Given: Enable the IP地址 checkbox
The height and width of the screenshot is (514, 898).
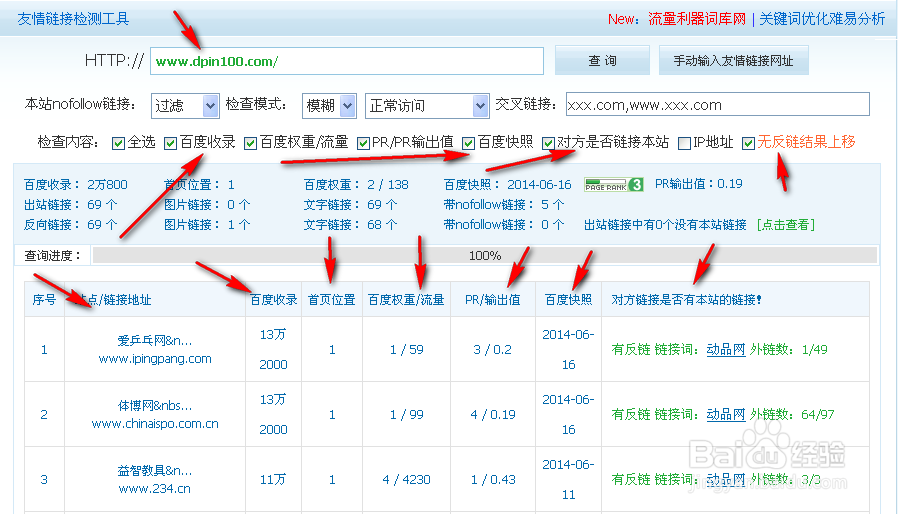Looking at the screenshot, I should click(x=685, y=143).
